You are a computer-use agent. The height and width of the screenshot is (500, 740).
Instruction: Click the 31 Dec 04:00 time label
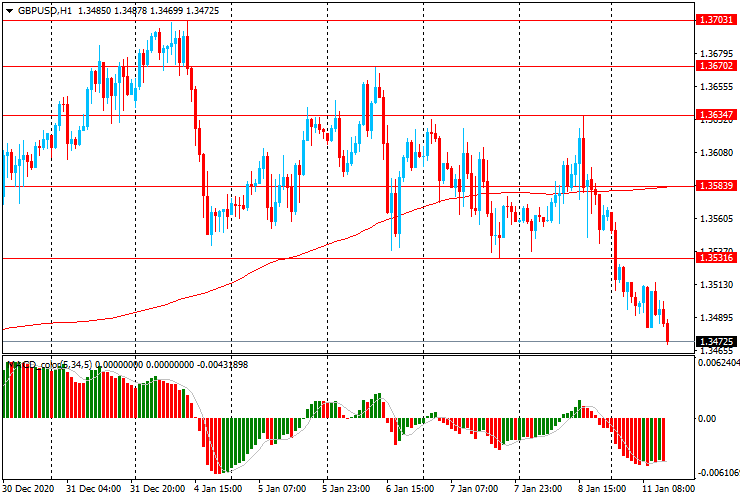(x=94, y=490)
